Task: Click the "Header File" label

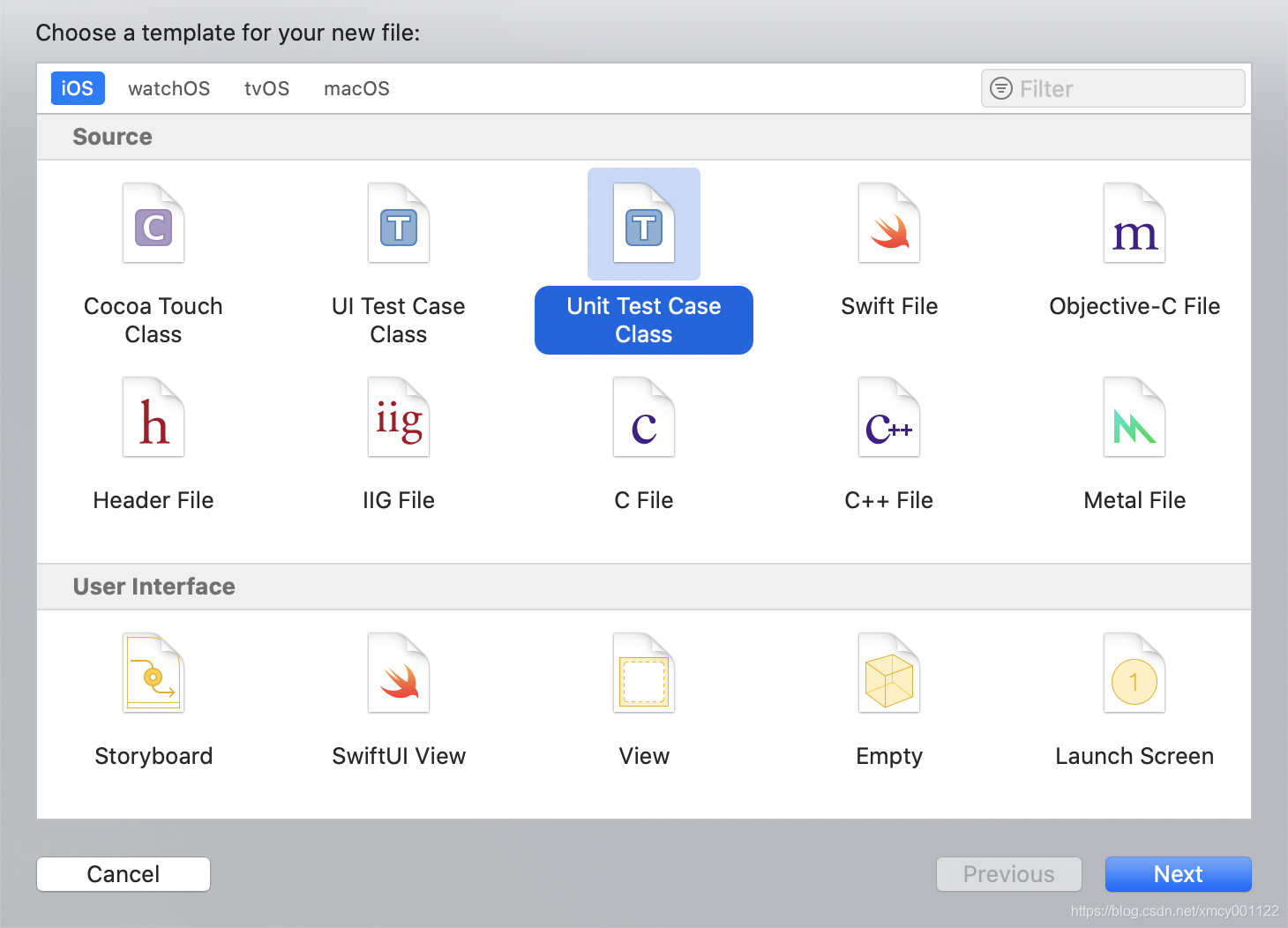Action: pos(154,500)
